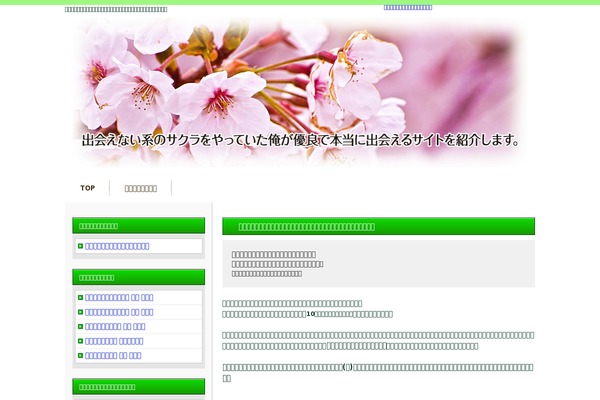This screenshot has height=400, width=600.
Task: Open the first link in the second sidebar list
Action: point(119,298)
